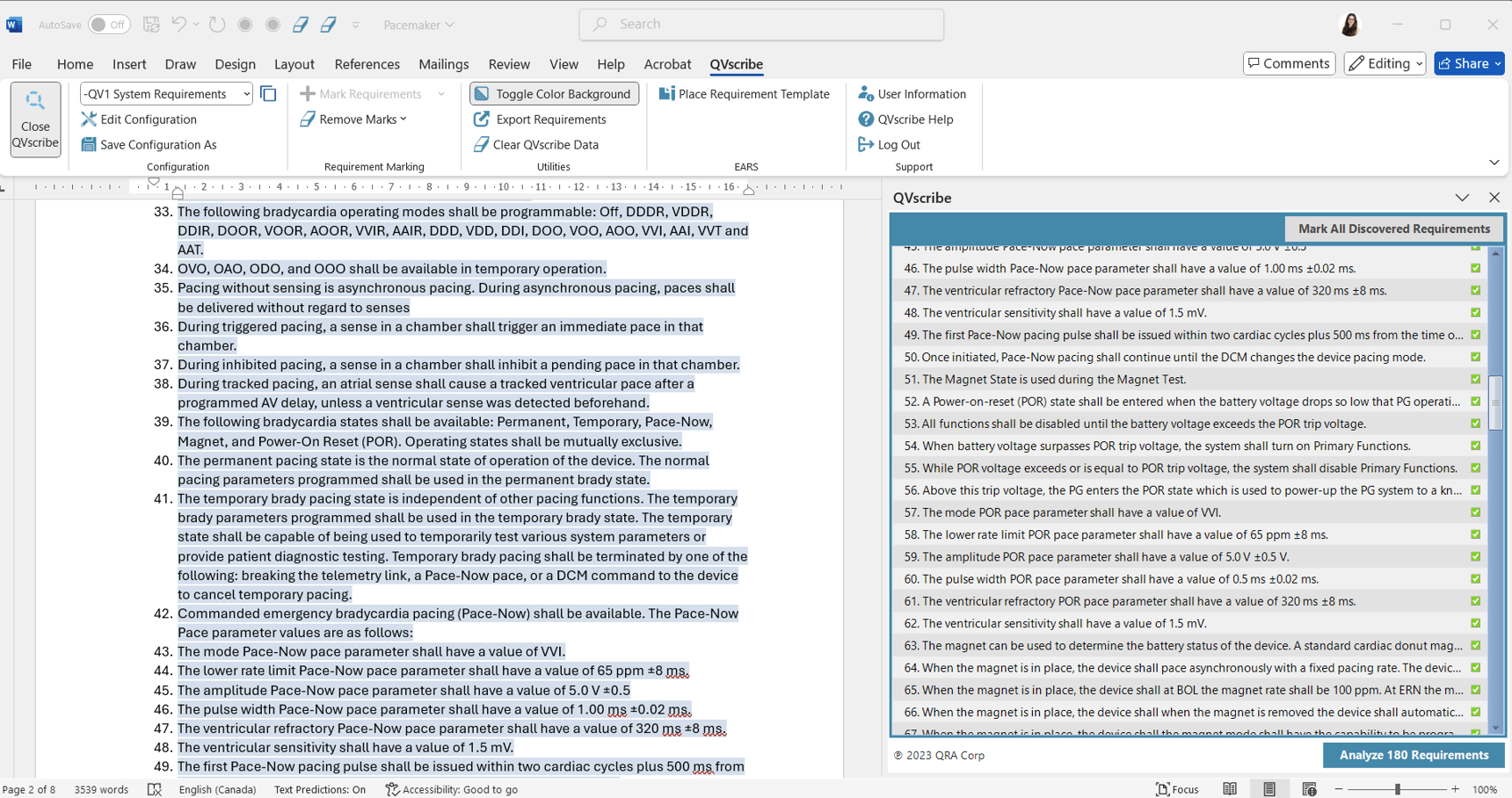
Task: Open the References tab
Action: 367,64
